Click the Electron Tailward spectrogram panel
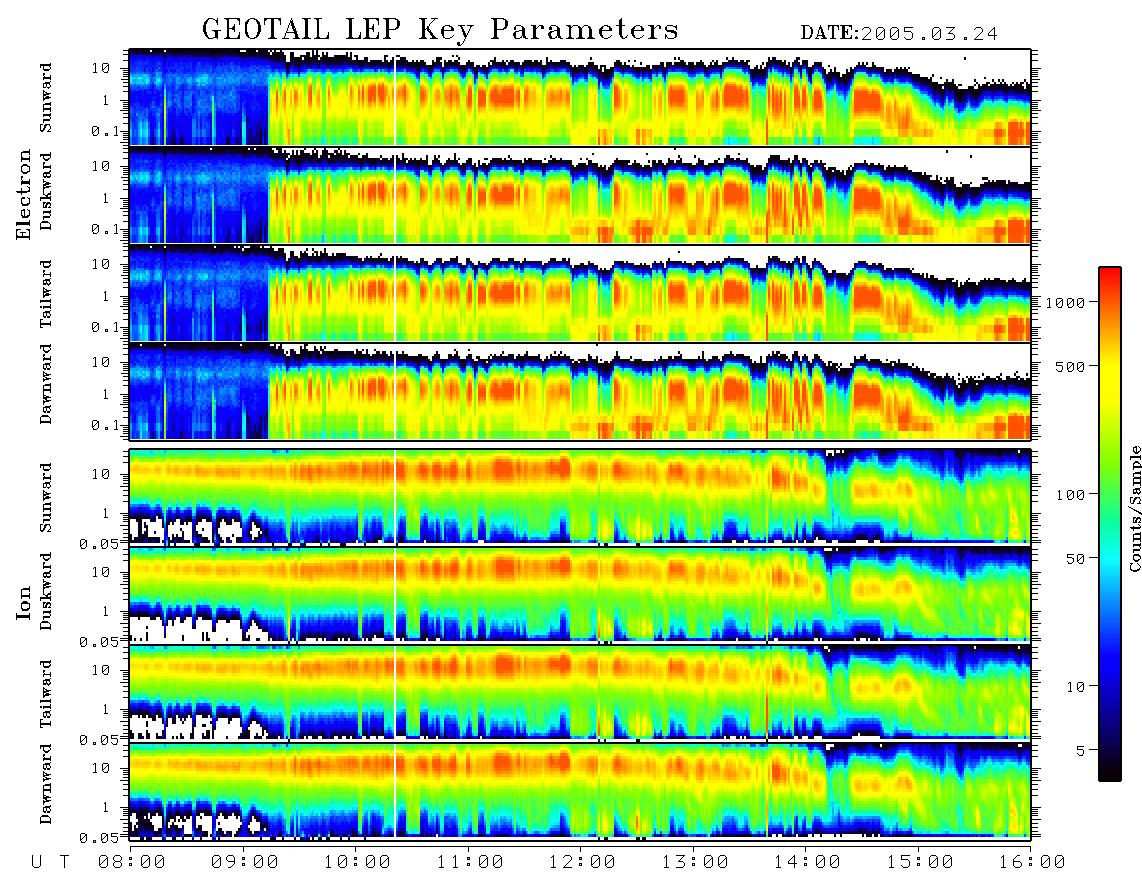This screenshot has width=1142, height=880. 580,294
